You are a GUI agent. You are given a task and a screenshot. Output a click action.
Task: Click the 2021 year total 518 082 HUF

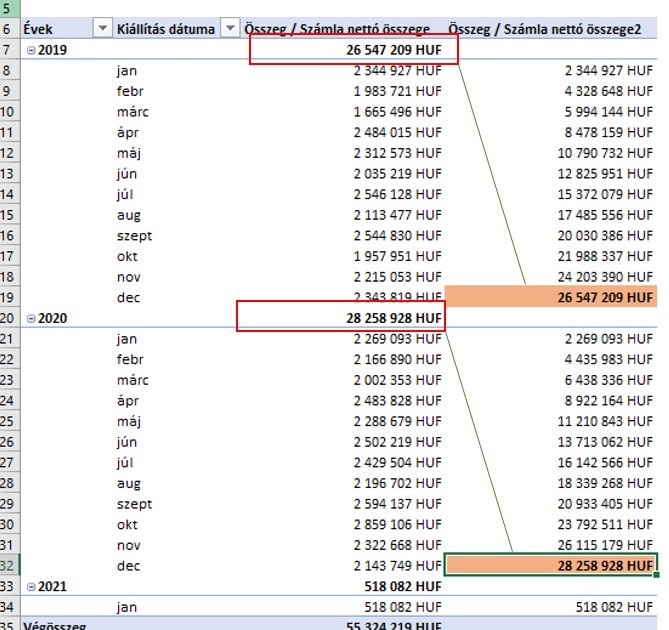[x=403, y=586]
